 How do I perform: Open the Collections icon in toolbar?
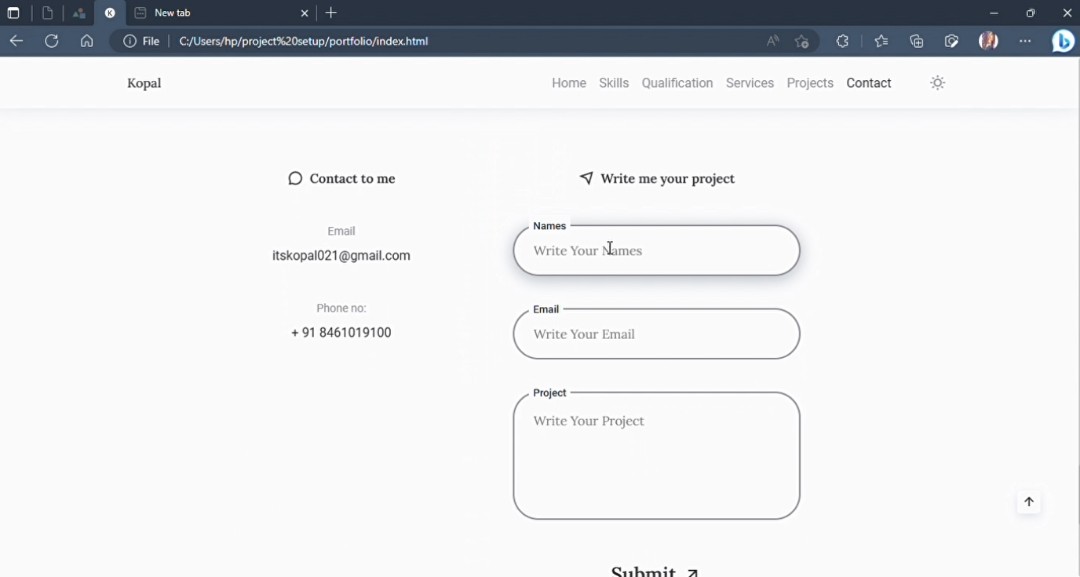click(x=916, y=41)
